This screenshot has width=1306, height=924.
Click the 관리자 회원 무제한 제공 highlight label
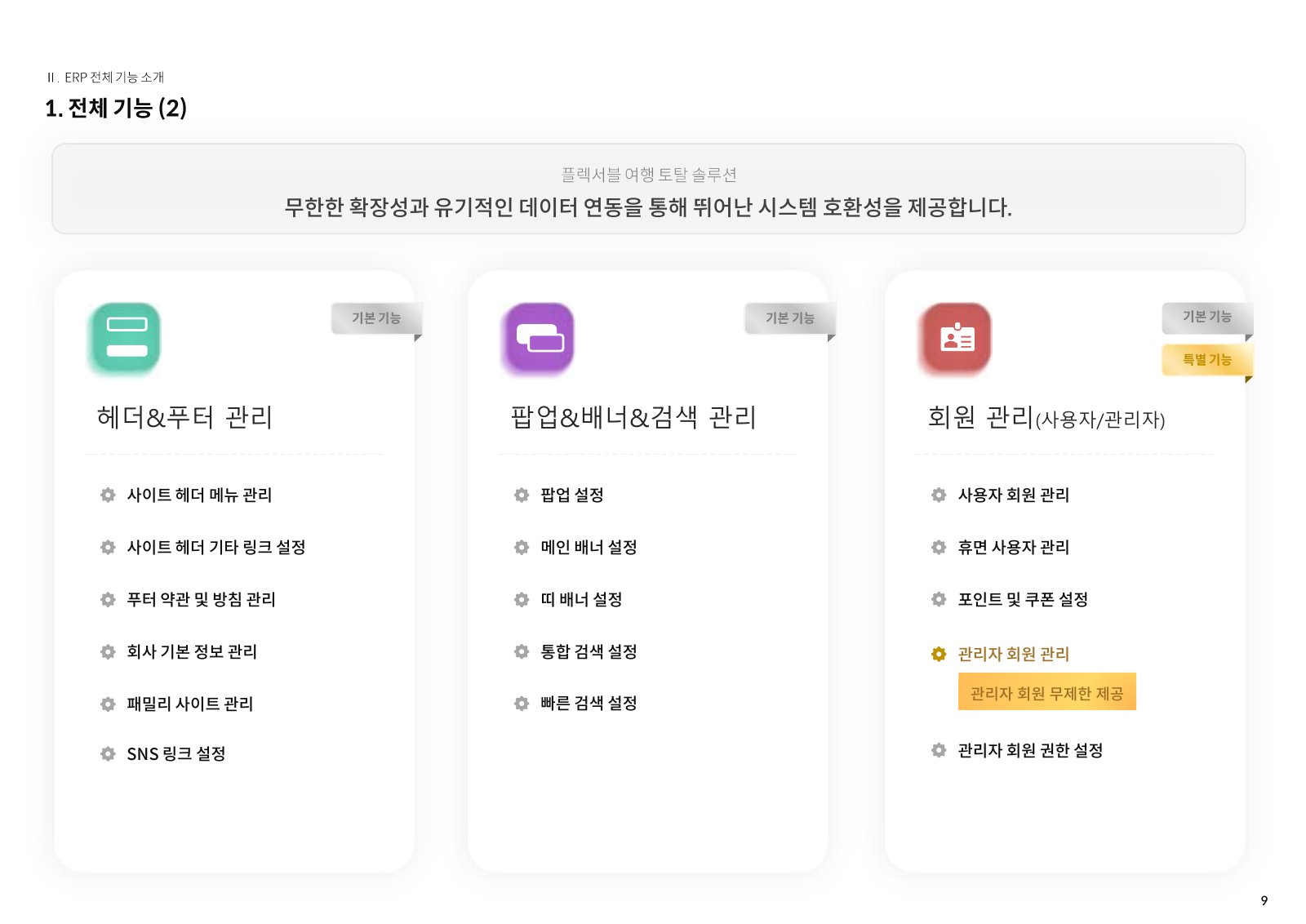1047,692
